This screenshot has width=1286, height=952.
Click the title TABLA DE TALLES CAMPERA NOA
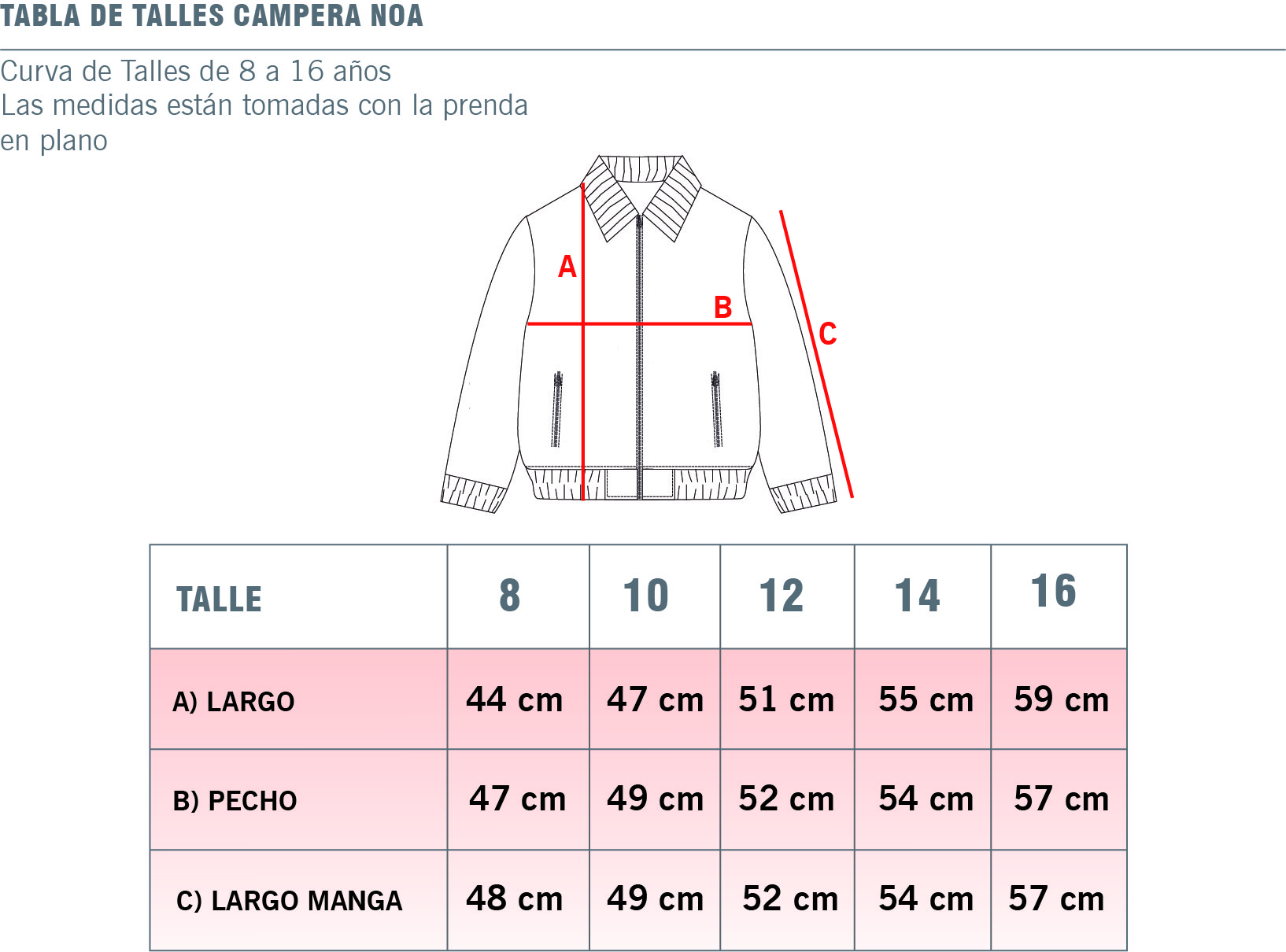click(x=212, y=16)
